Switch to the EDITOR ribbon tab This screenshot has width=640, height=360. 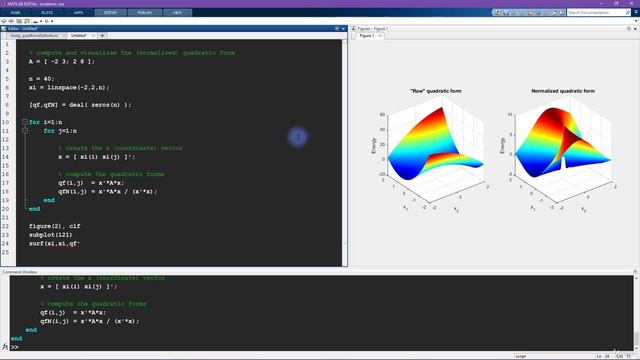click(x=110, y=13)
